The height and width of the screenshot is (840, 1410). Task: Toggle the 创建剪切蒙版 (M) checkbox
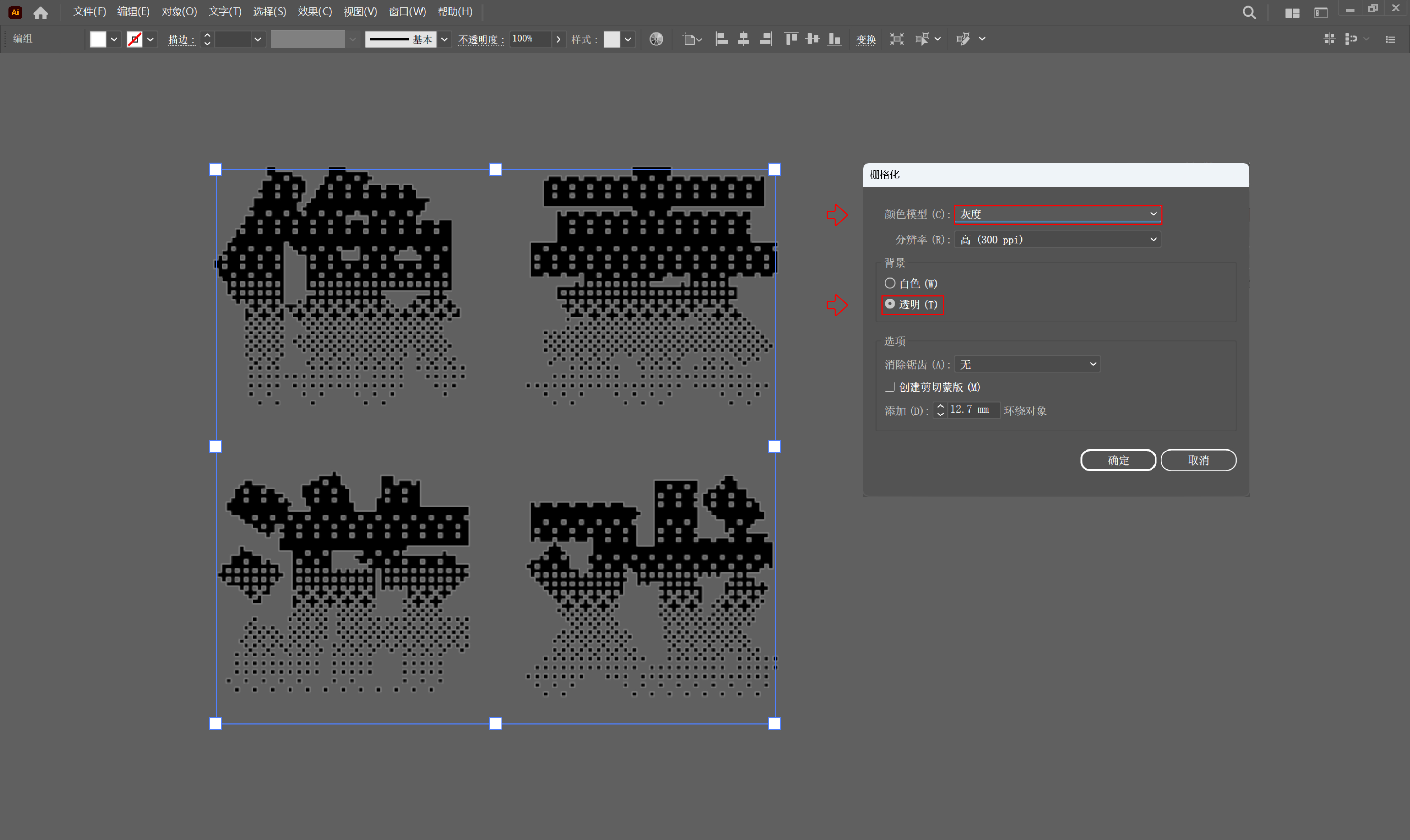(889, 387)
